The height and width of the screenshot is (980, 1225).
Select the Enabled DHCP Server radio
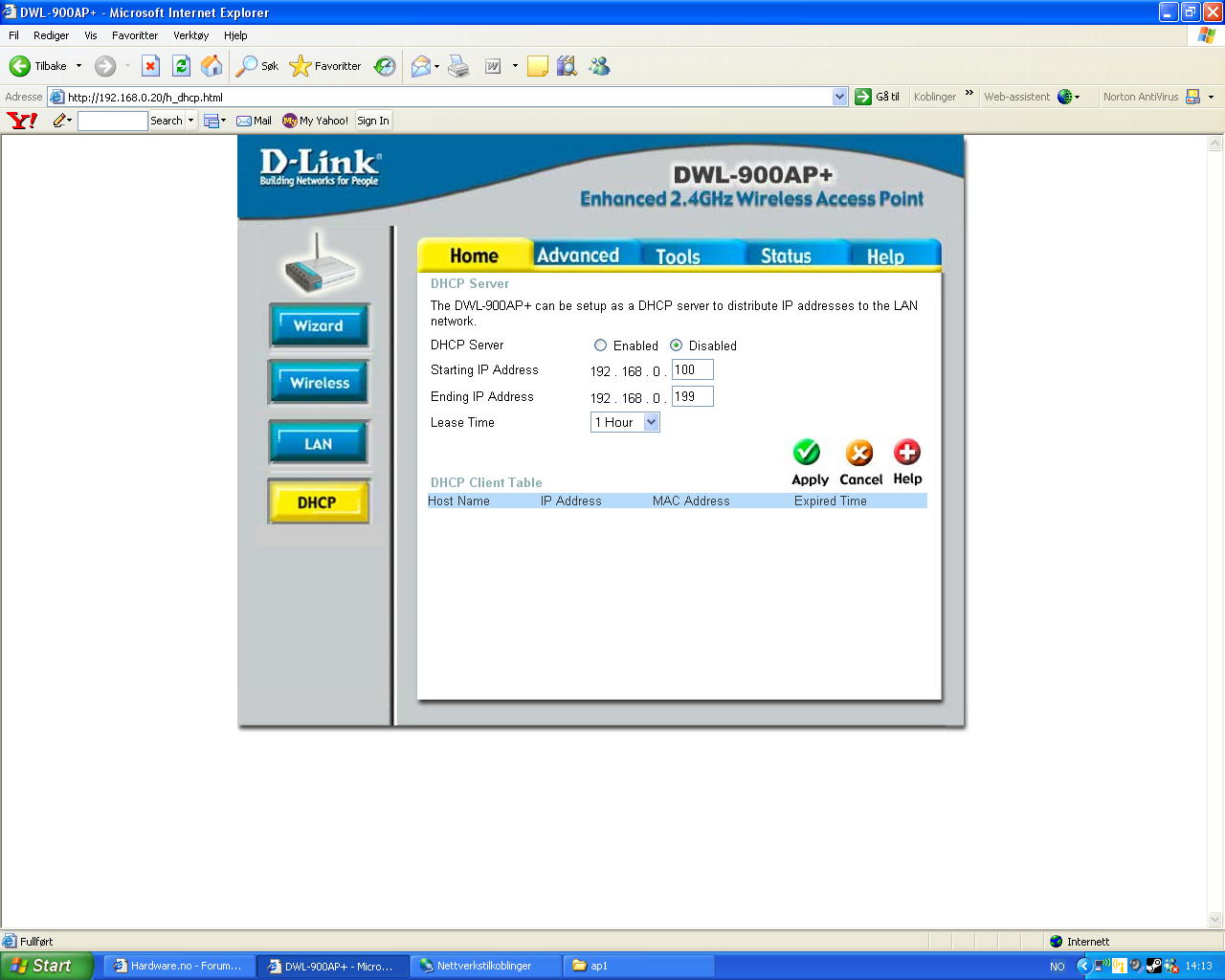tap(600, 345)
